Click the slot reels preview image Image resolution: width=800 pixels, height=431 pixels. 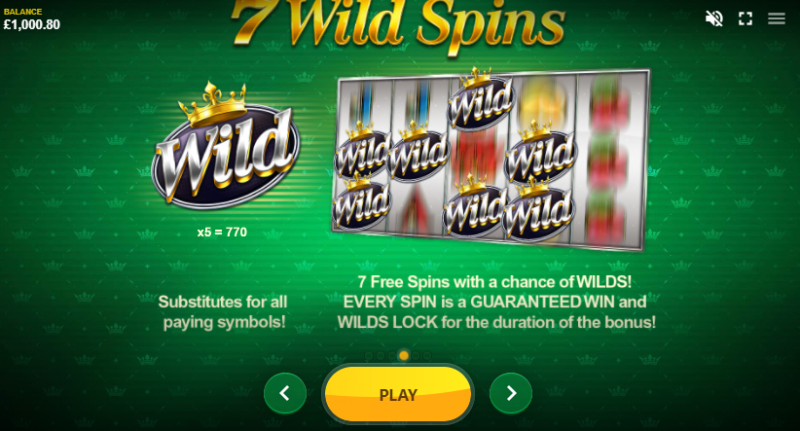click(490, 159)
